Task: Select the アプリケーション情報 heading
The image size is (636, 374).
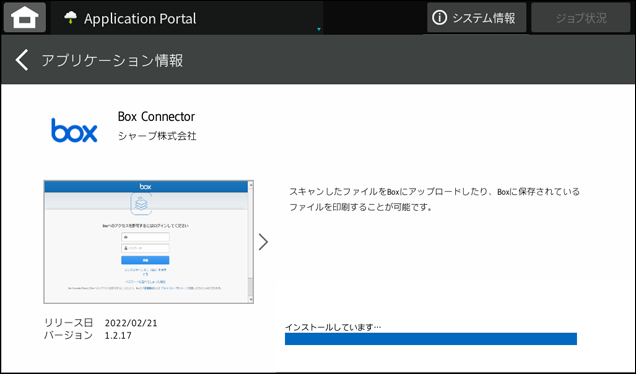Action: pyautogui.click(x=112, y=60)
